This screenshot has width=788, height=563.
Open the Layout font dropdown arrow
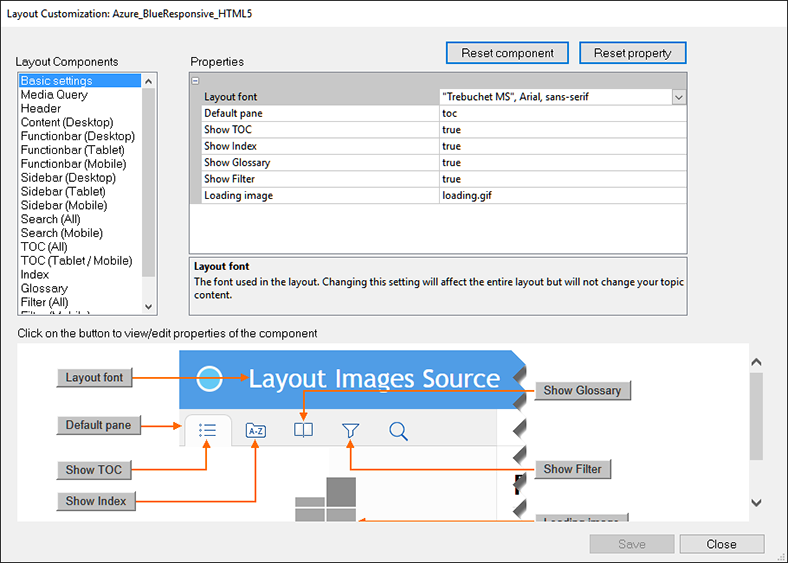point(679,97)
